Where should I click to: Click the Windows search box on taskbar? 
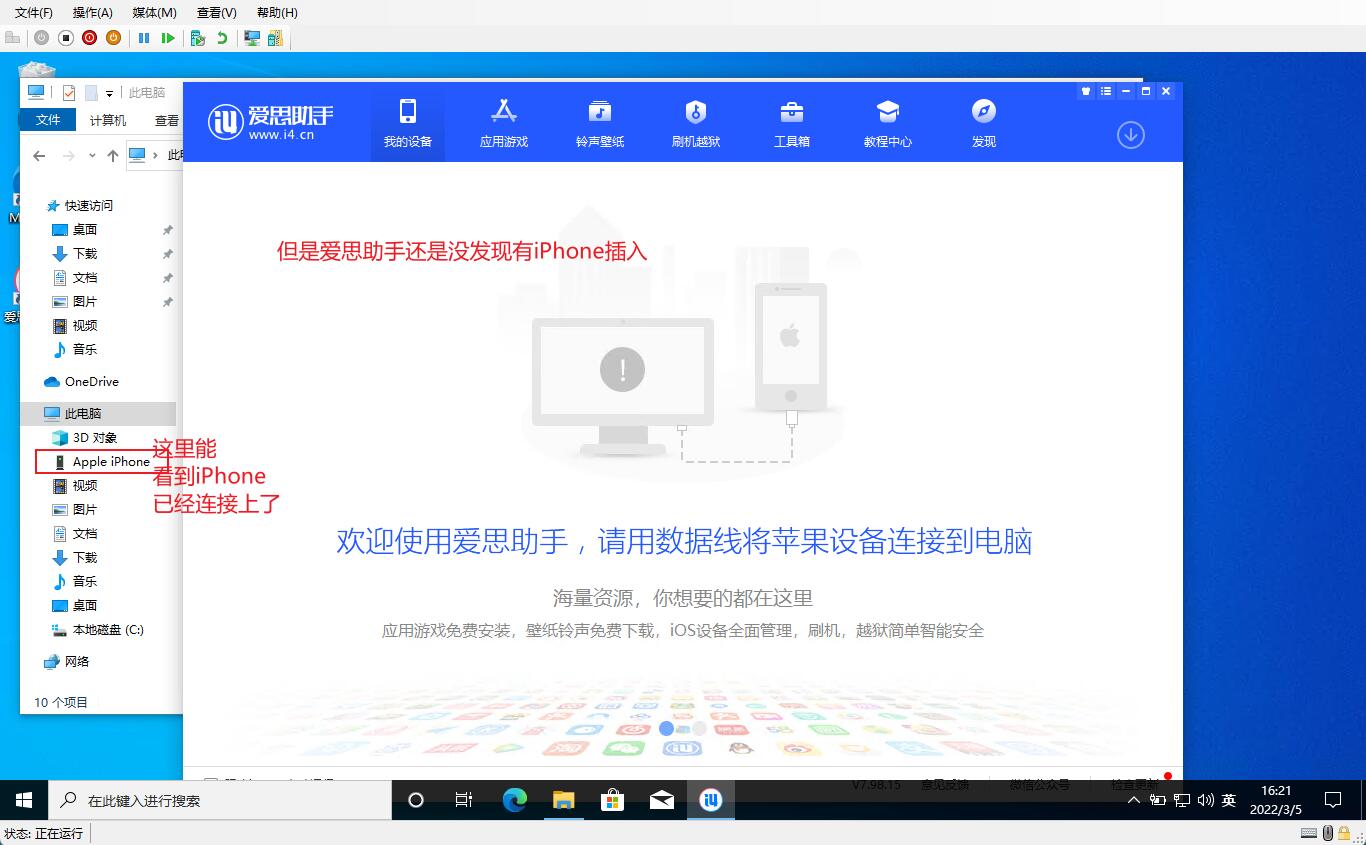220,801
